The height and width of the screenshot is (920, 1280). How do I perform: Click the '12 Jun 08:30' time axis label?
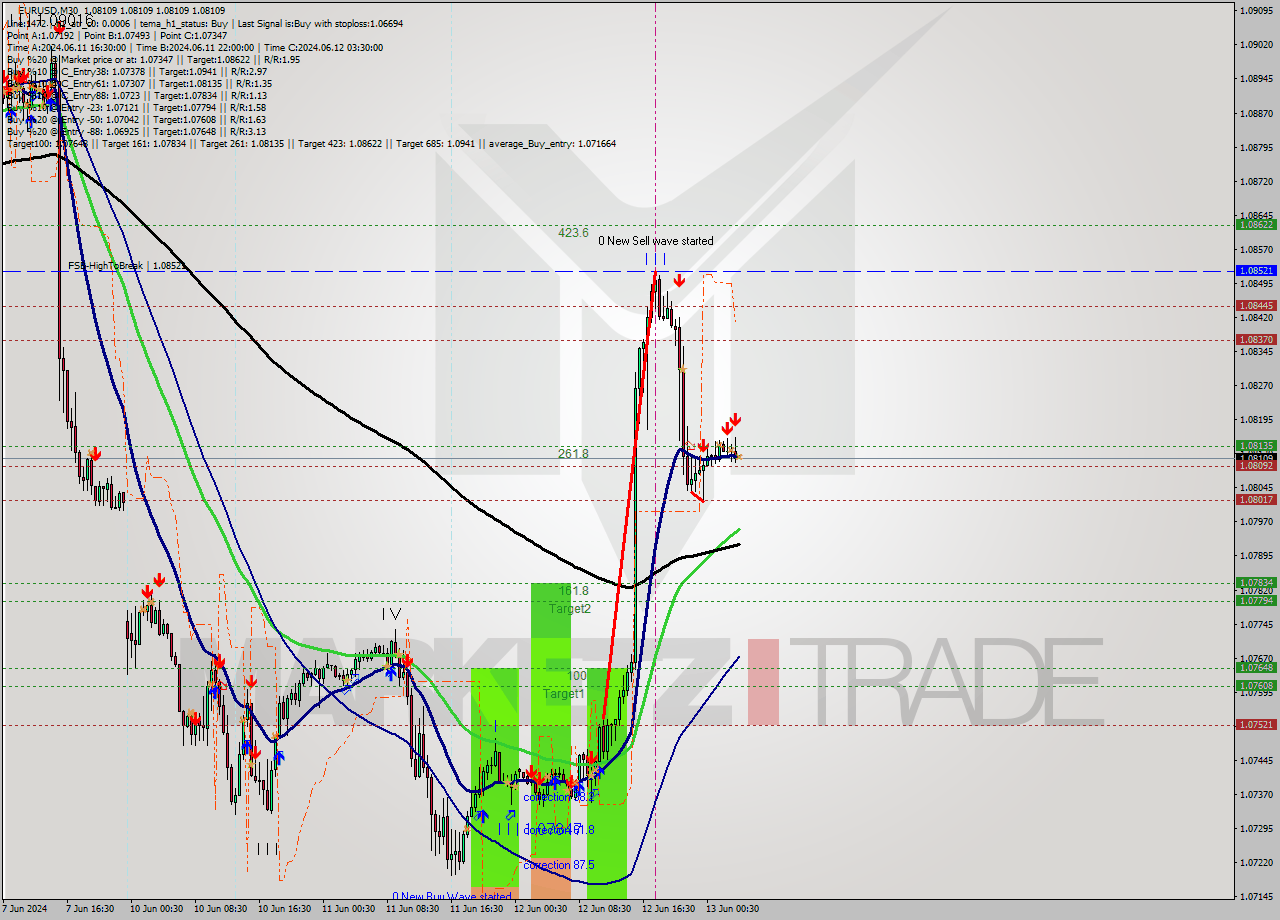point(604,909)
